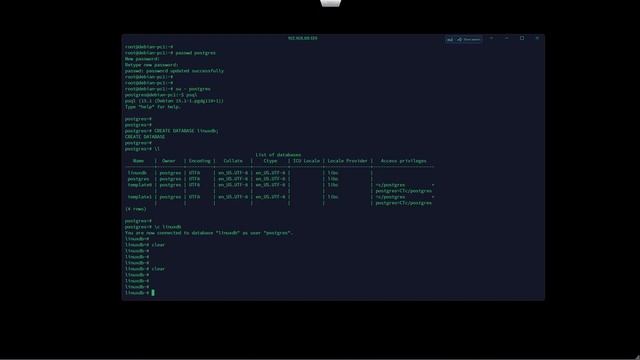Image resolution: width=640 pixels, height=360 pixels.
Task: Click the '(4 rows)' result count
Action: (136, 209)
